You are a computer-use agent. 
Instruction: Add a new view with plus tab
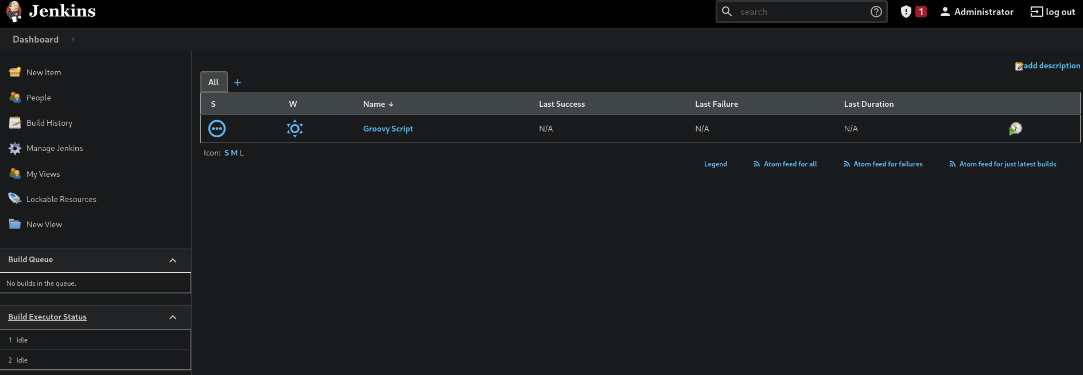pyautogui.click(x=238, y=83)
